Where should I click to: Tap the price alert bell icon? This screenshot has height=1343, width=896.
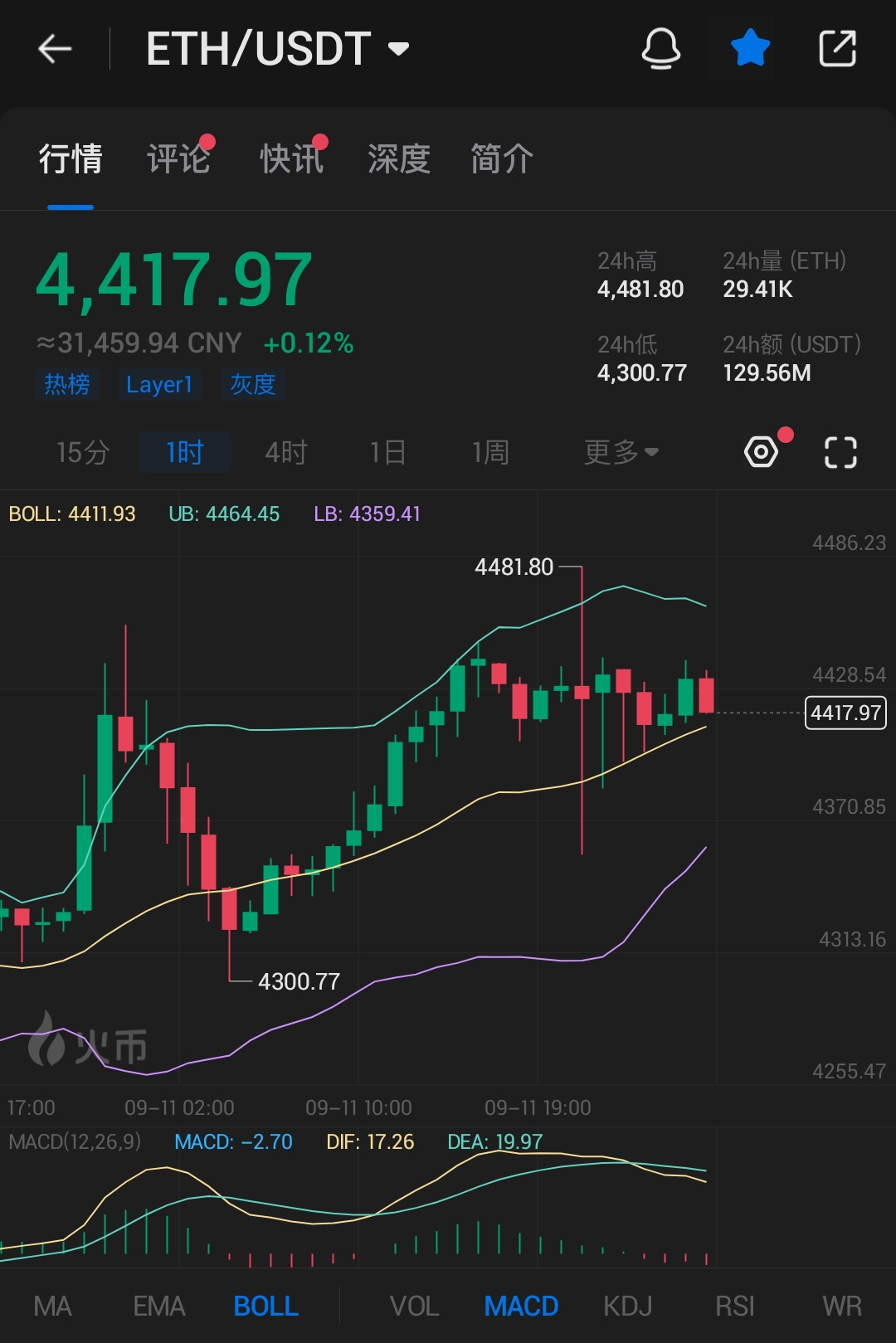tap(661, 48)
